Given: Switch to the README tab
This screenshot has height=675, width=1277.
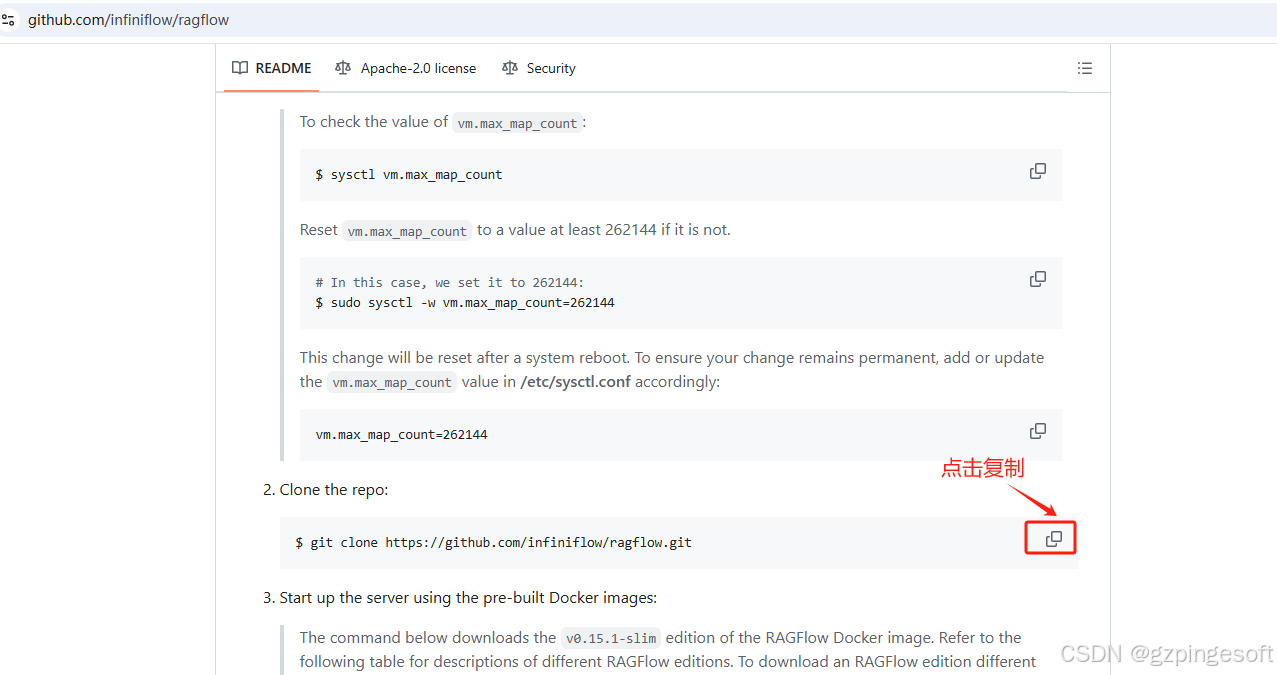Looking at the screenshot, I should [x=271, y=68].
